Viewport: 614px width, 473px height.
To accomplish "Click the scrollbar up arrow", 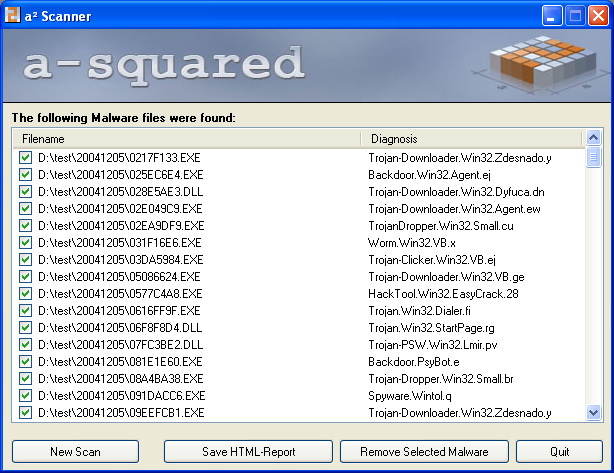I will pyautogui.click(x=593, y=137).
